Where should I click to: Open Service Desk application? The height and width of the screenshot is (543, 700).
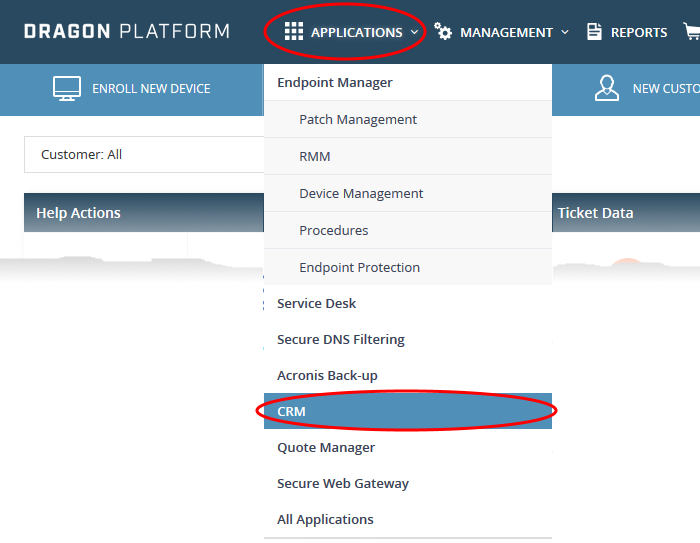point(408,303)
